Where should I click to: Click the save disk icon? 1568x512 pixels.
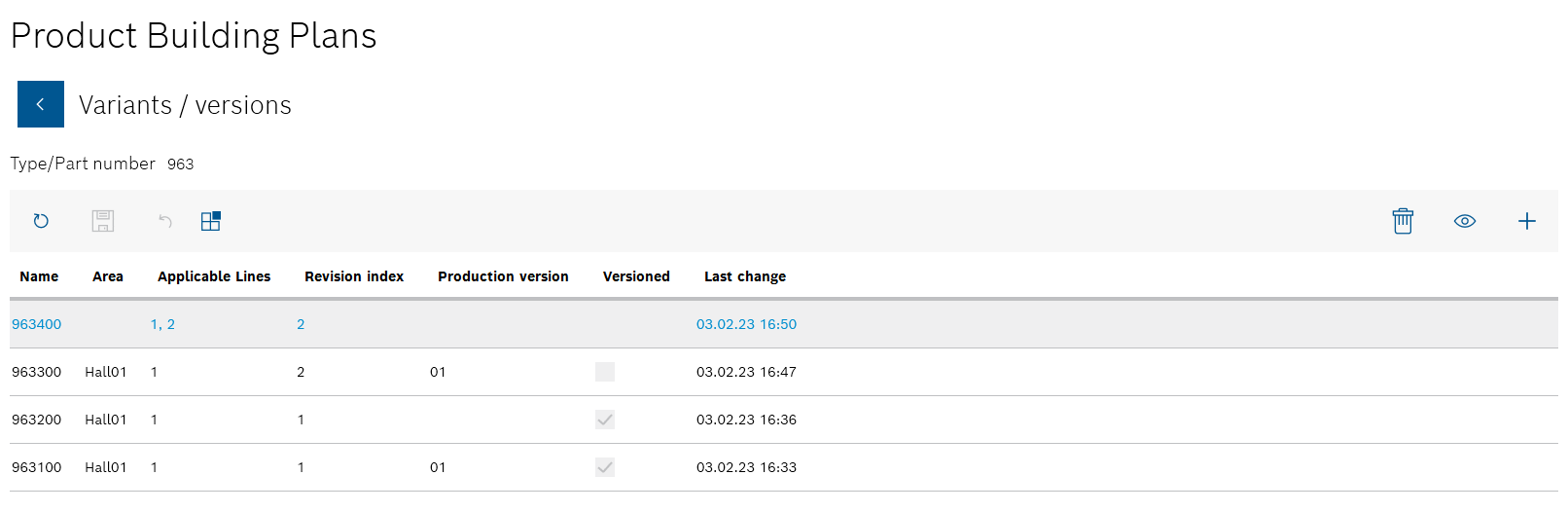coord(103,221)
